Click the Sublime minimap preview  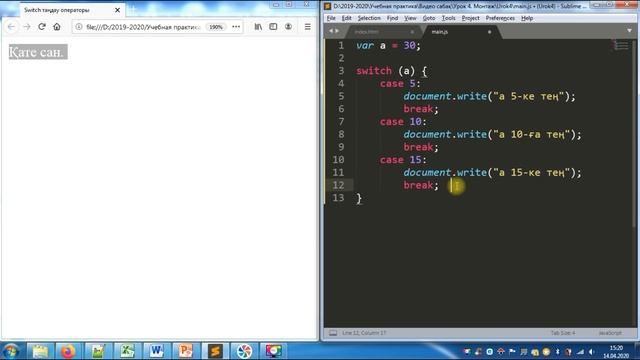[x=621, y=45]
